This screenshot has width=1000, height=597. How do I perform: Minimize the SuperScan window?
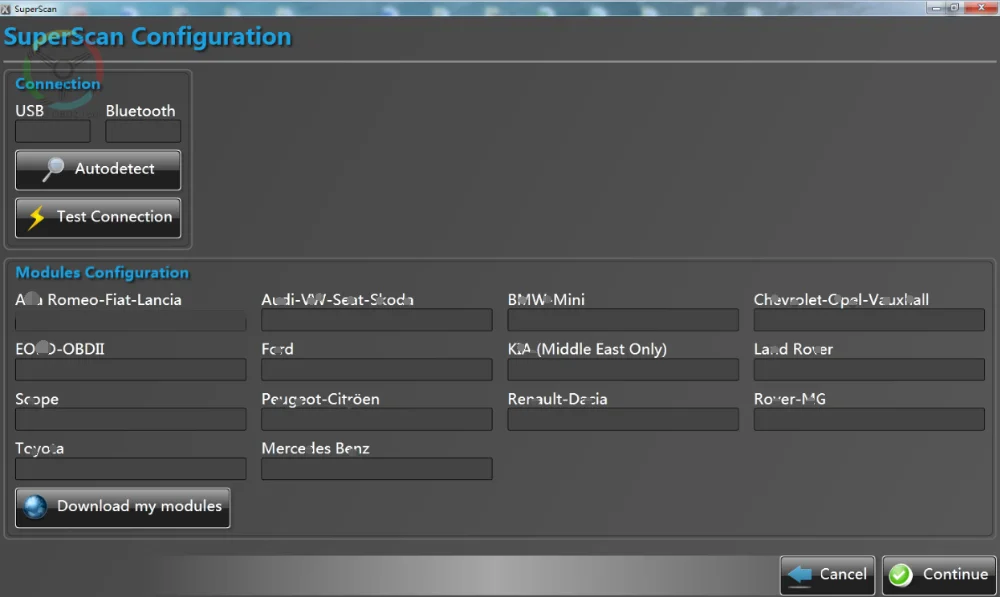[x=936, y=8]
